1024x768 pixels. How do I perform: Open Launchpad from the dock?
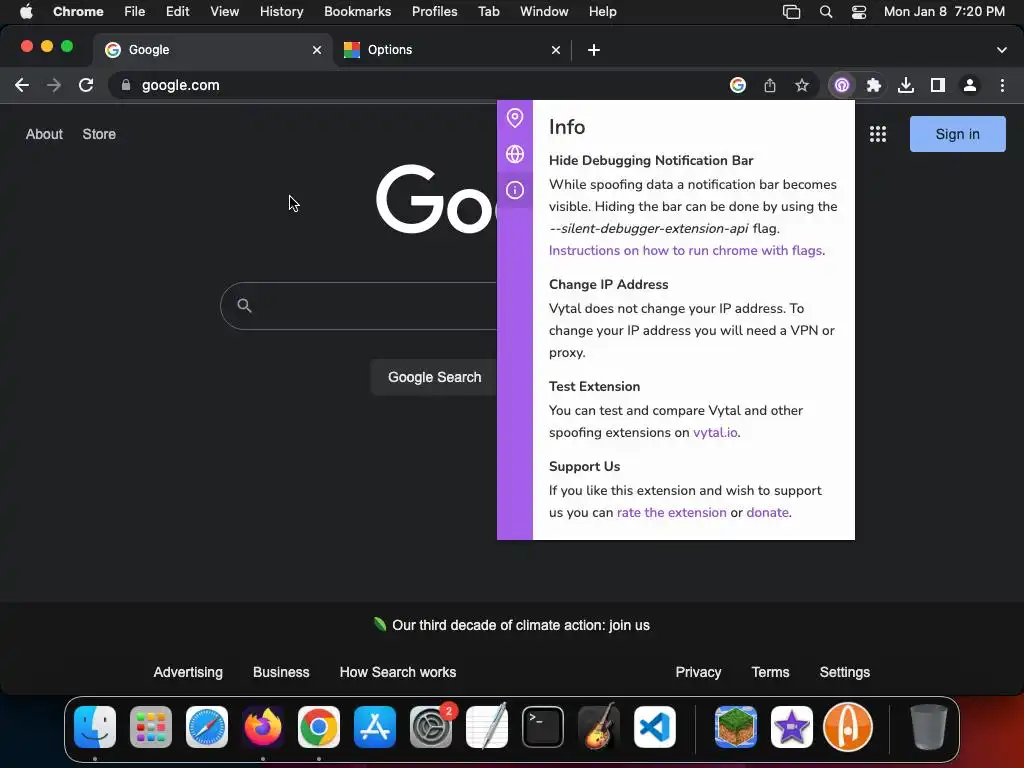coord(151,727)
